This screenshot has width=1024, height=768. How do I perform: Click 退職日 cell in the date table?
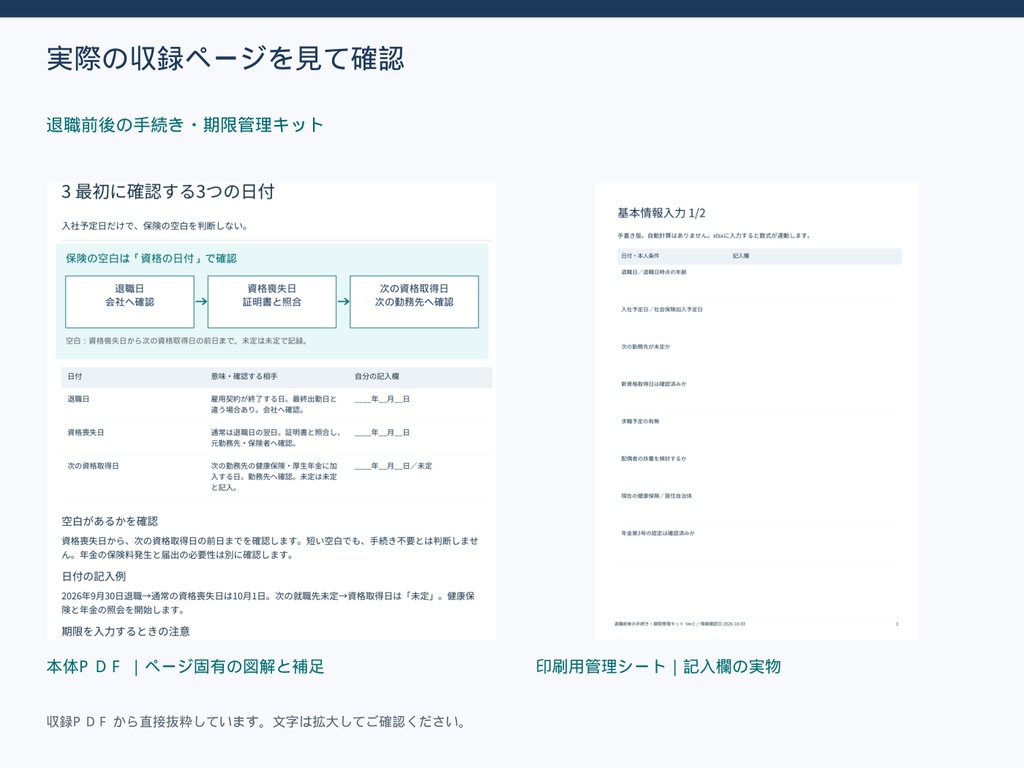tap(78, 399)
